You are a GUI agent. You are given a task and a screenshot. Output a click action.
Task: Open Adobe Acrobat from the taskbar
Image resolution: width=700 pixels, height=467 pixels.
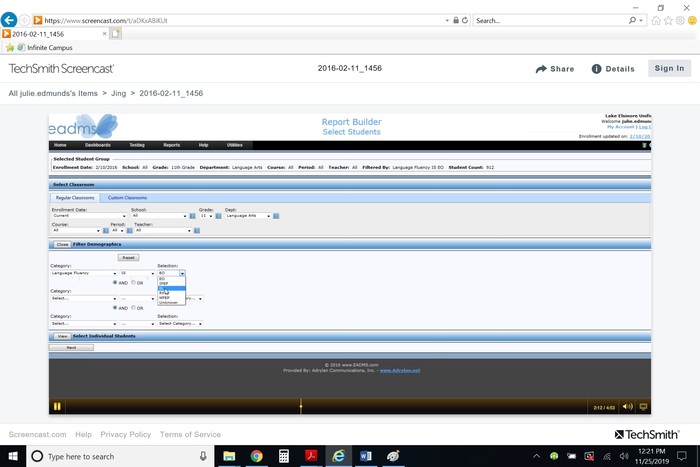pos(311,456)
